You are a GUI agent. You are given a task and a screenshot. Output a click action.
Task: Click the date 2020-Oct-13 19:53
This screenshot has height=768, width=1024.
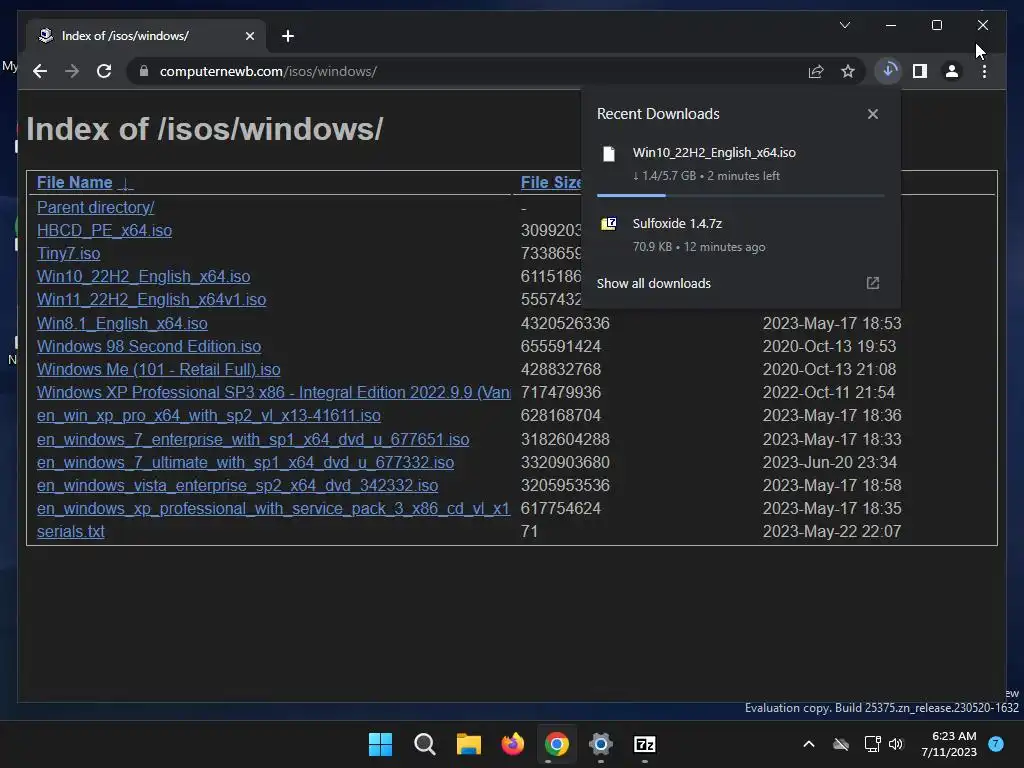tap(829, 346)
